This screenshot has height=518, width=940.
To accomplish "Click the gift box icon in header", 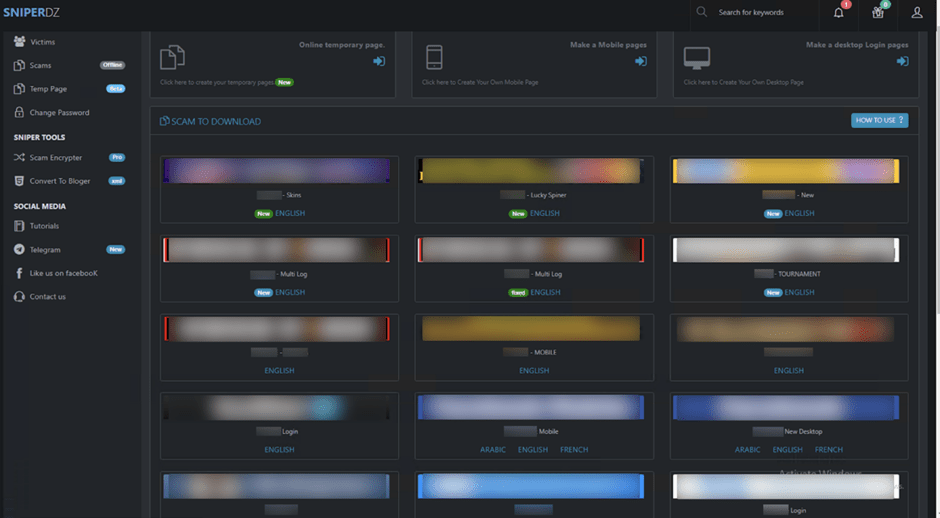I will (877, 13).
